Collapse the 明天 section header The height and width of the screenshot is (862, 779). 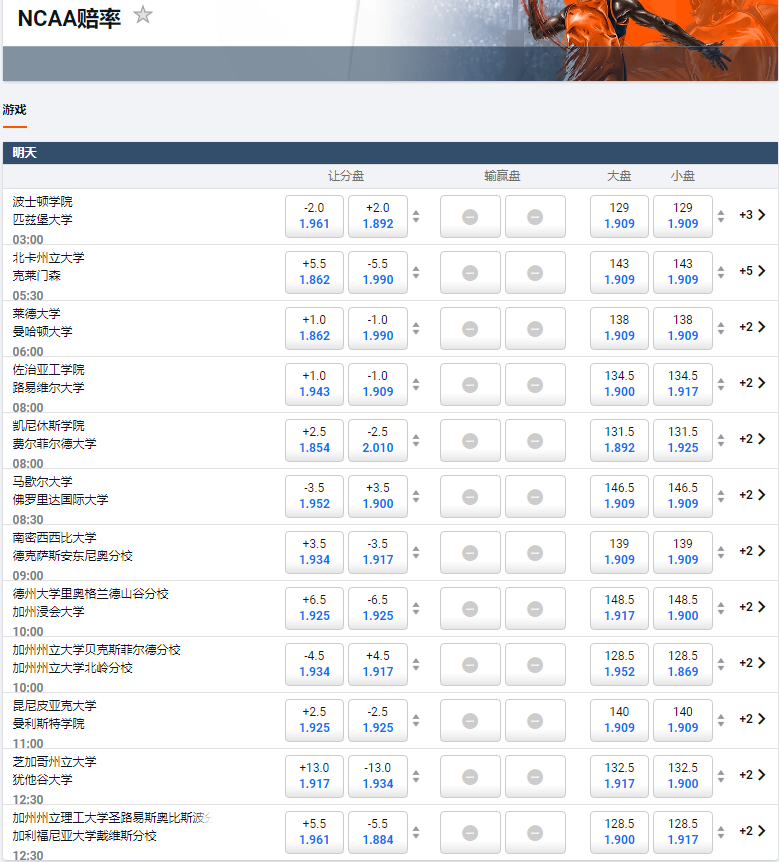point(390,153)
